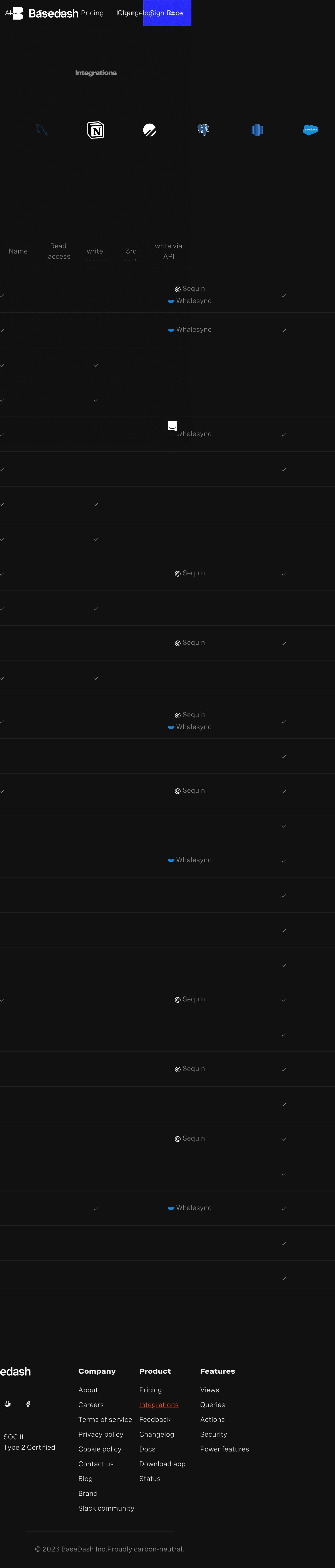Open the Slack icon in footer
The height and width of the screenshot is (1568, 335).
point(8,1404)
